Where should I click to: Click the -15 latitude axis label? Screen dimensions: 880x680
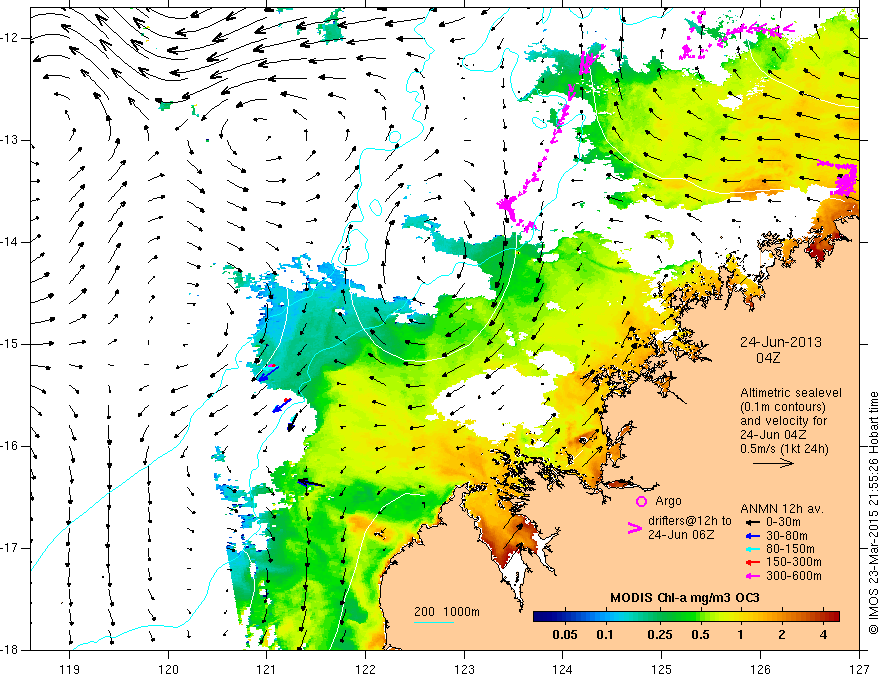coord(10,344)
